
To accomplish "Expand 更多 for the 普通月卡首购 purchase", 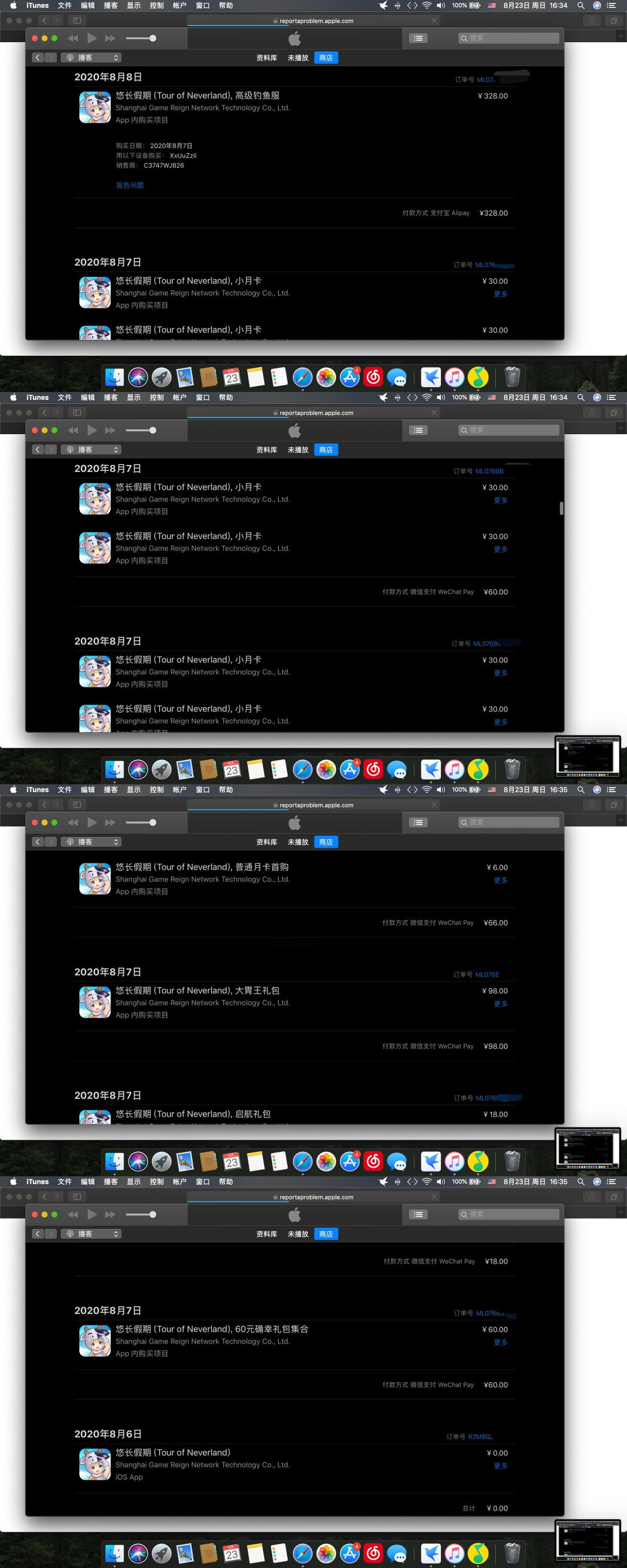I will coord(500,880).
